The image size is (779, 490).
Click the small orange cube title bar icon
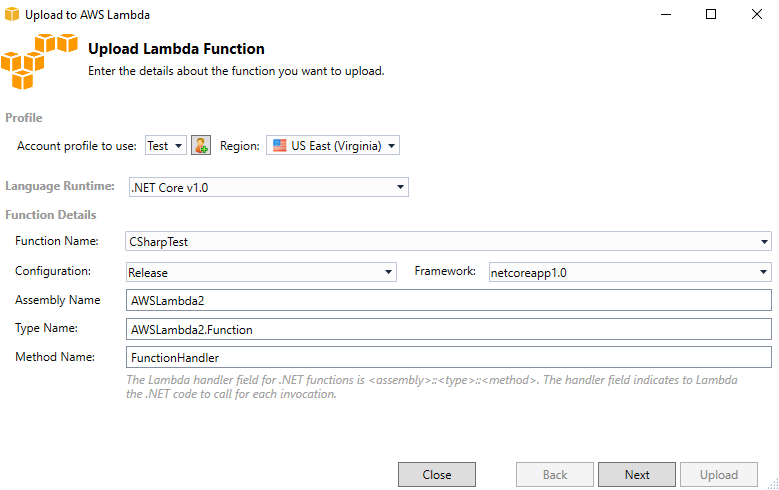pyautogui.click(x=11, y=14)
